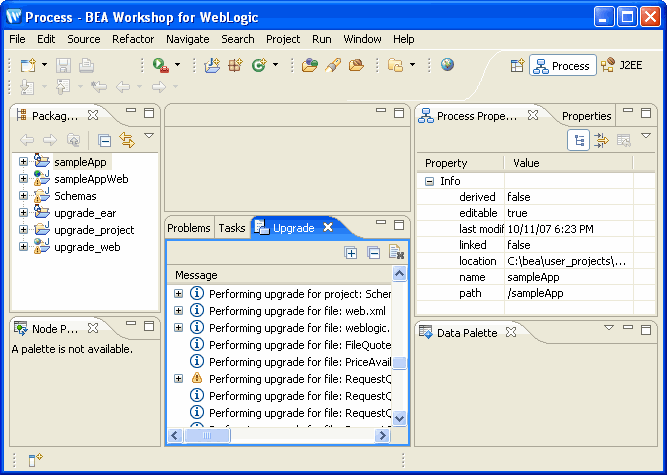Viewport: 667px width, 475px height.
Task: Click Clear log icon in Upgrade view
Action: 396,252
